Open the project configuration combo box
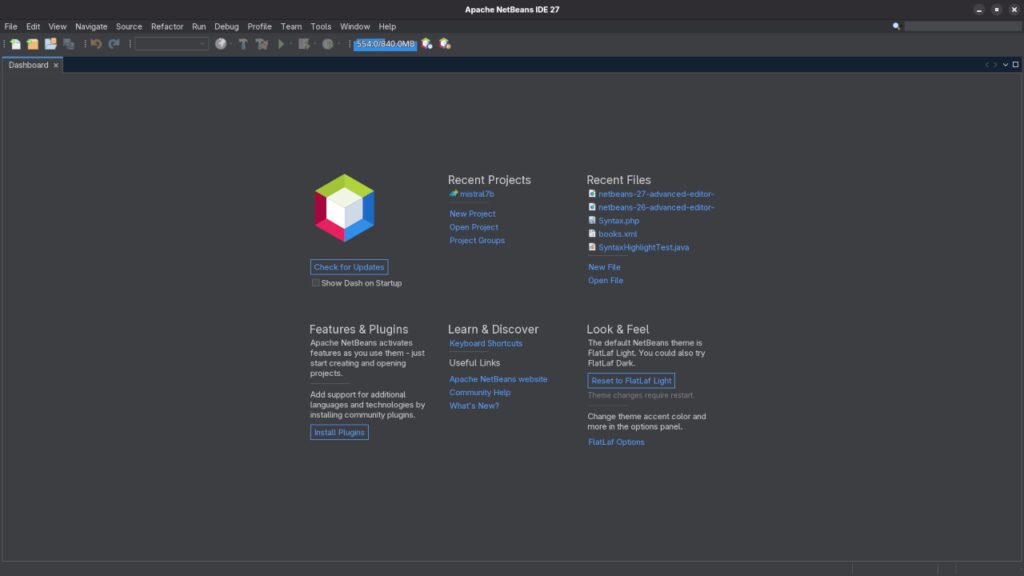The width and height of the screenshot is (1024, 576). click(170, 44)
